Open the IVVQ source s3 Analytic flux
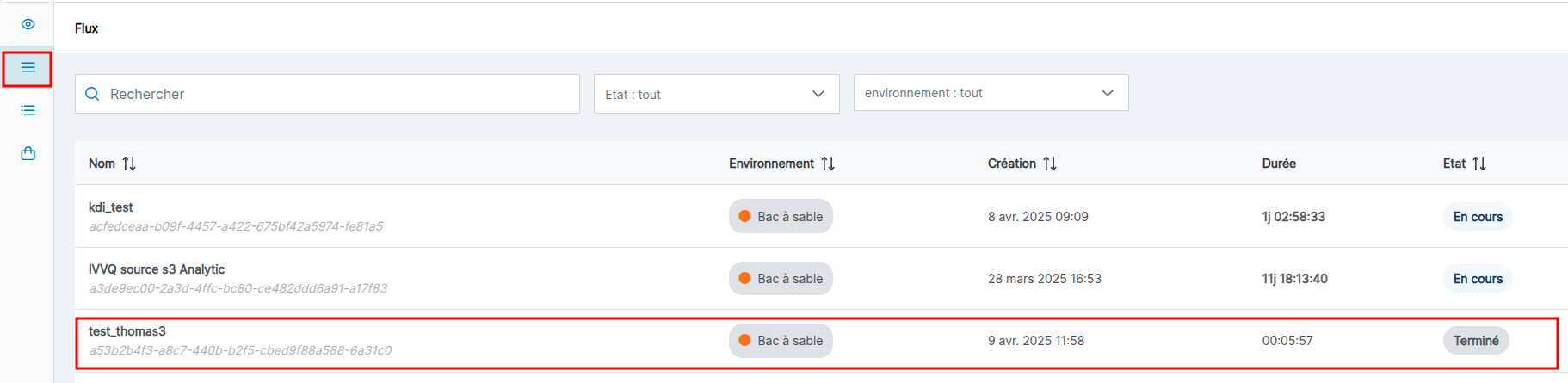The width and height of the screenshot is (1568, 383). (157, 269)
